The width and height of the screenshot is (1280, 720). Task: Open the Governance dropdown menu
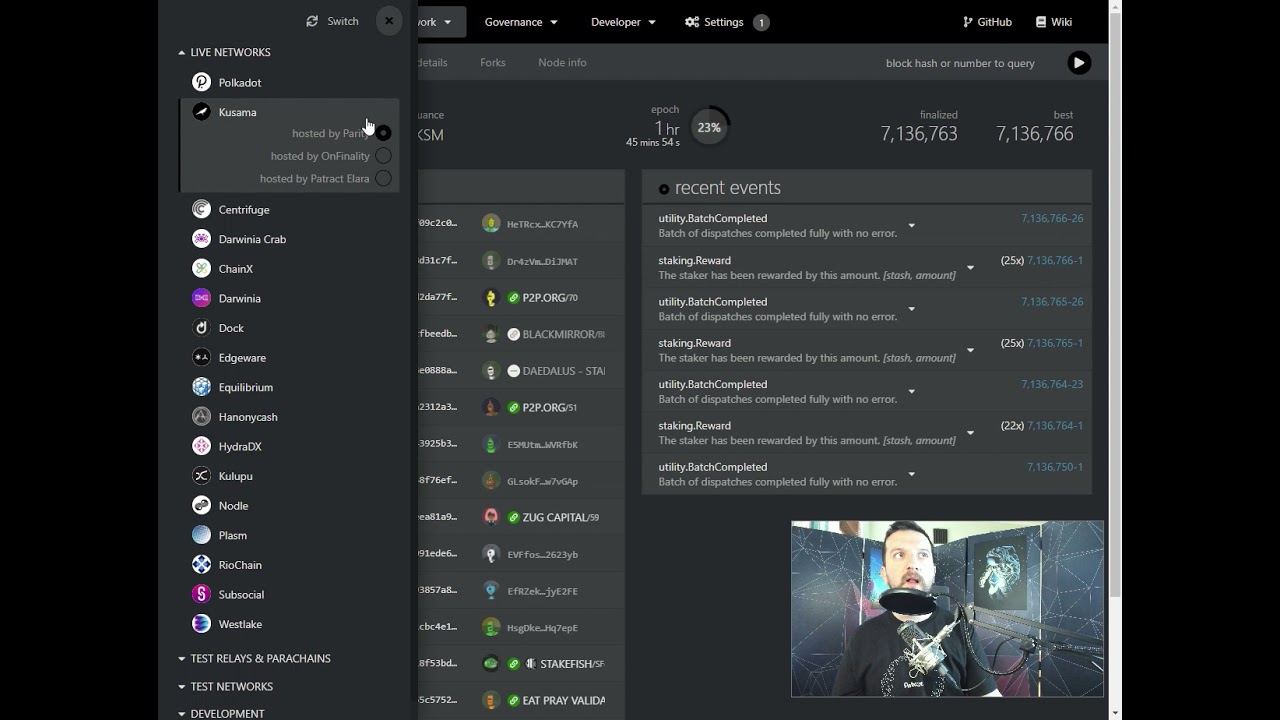[x=521, y=22]
